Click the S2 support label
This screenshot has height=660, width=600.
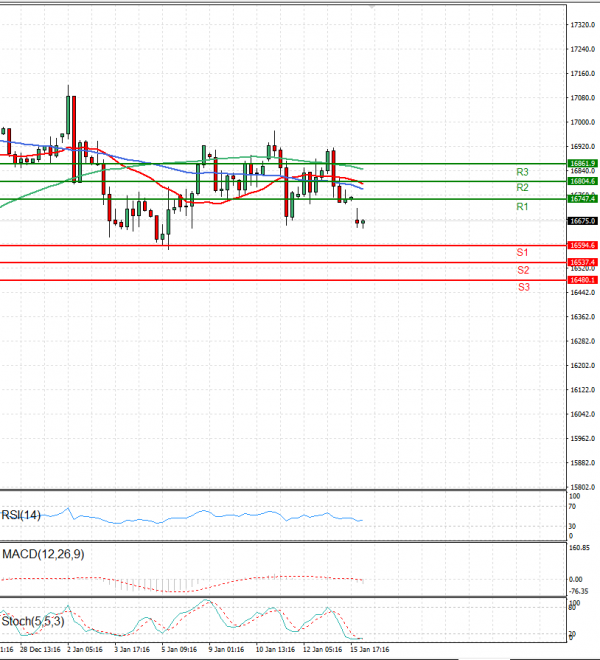pyautogui.click(x=523, y=270)
